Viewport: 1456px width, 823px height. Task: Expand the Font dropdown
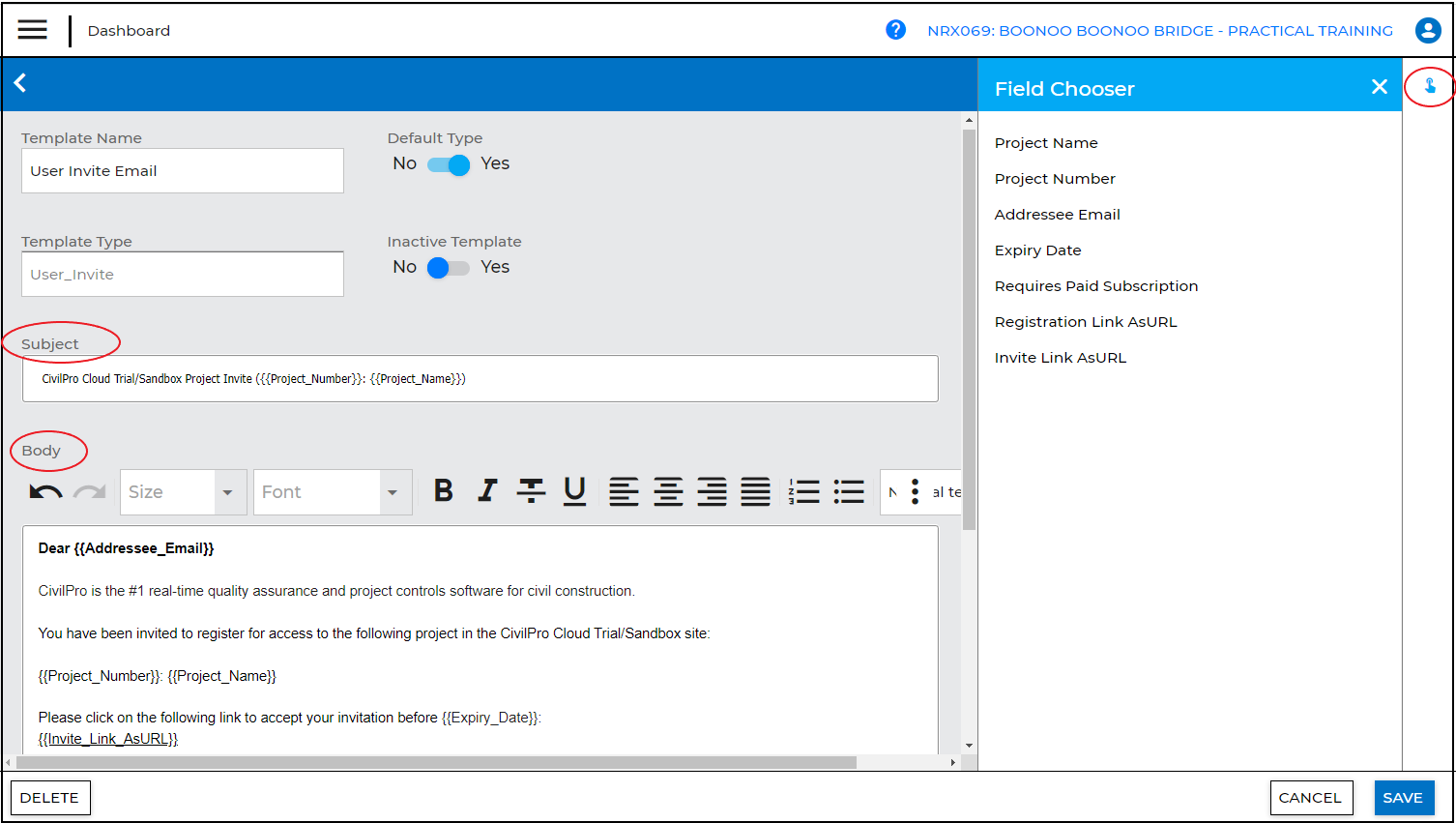[392, 492]
